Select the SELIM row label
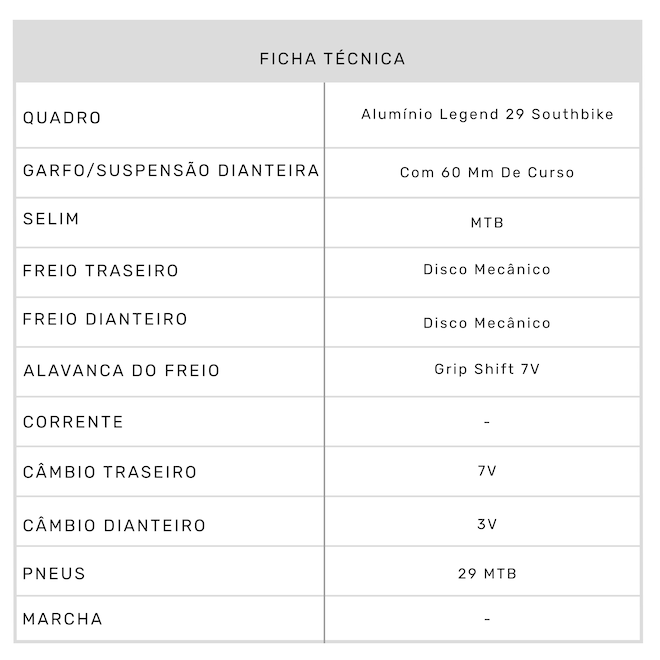Screen dimensions: 660x660 (x=51, y=219)
